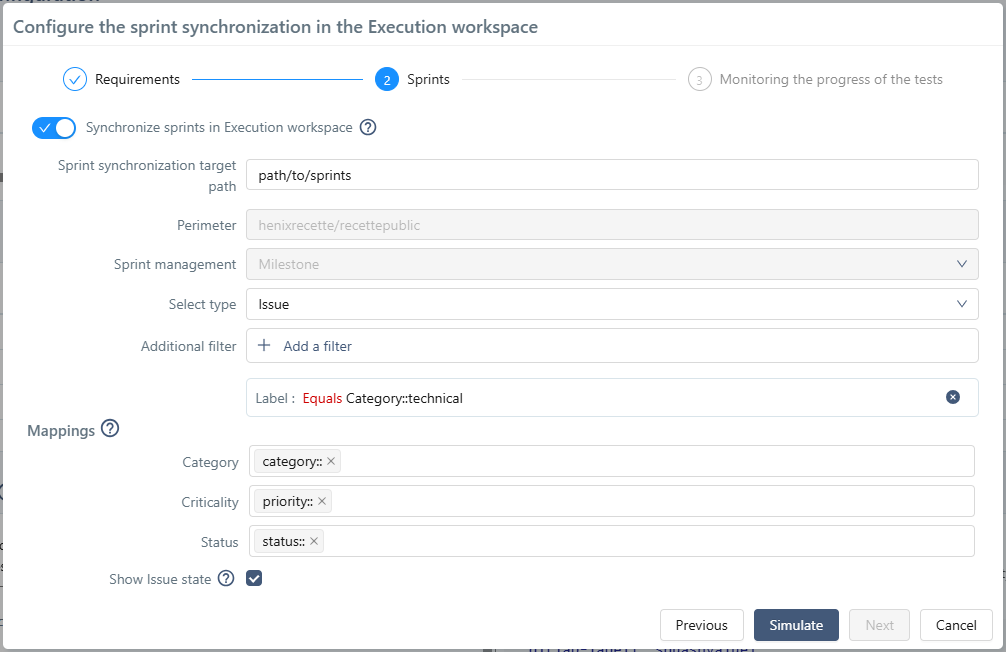Open the Show Issue state help icon

(x=226, y=578)
